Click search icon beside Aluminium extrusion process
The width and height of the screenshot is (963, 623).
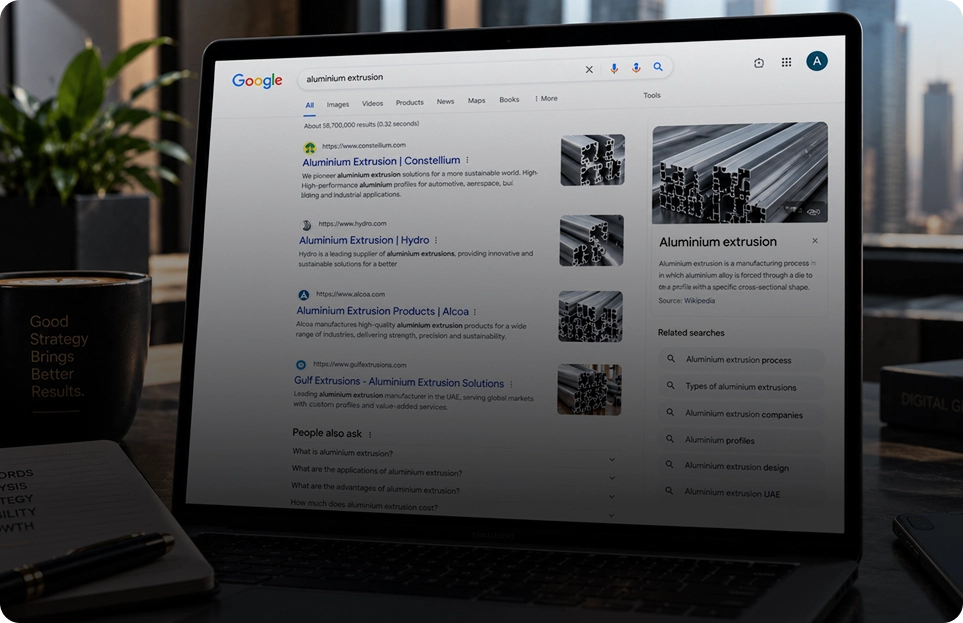(671, 358)
